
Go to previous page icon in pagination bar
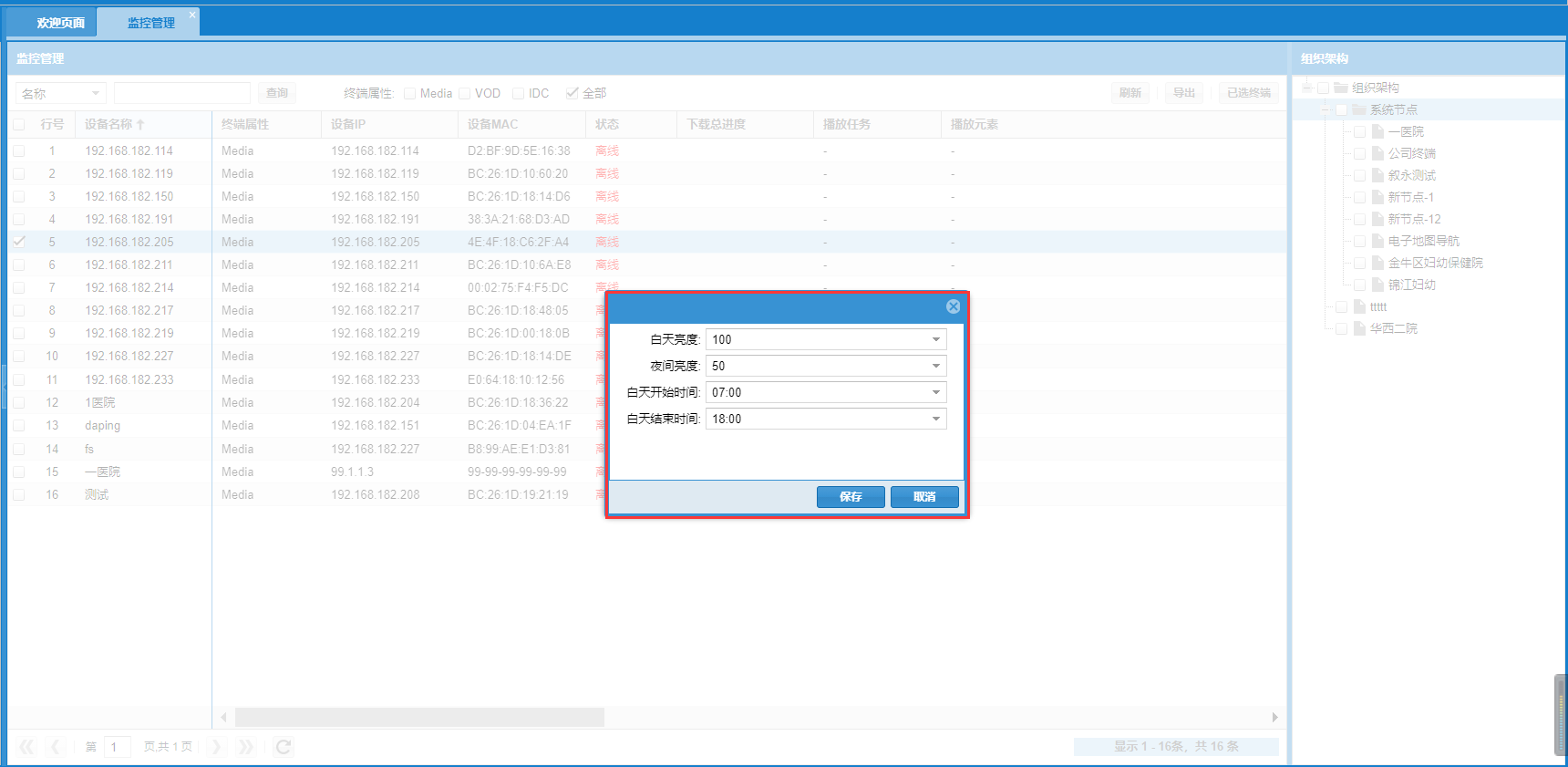(55, 747)
